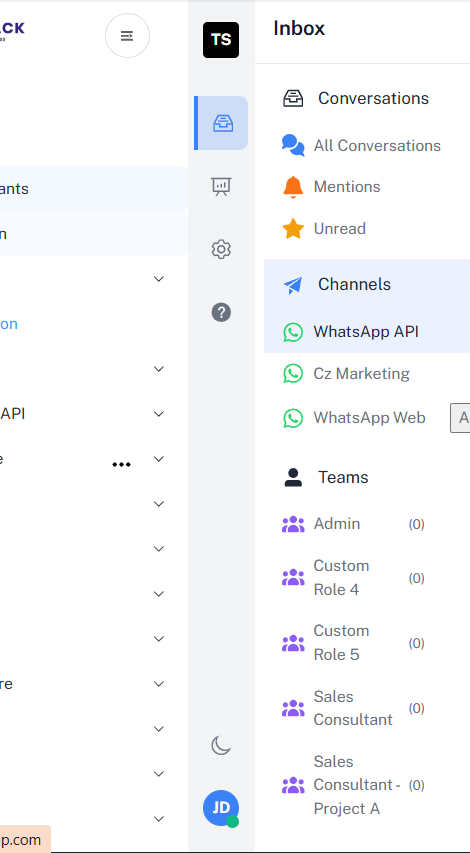This screenshot has height=853, width=470.
Task: Open the Custom Role 4 team
Action: pyautogui.click(x=342, y=578)
